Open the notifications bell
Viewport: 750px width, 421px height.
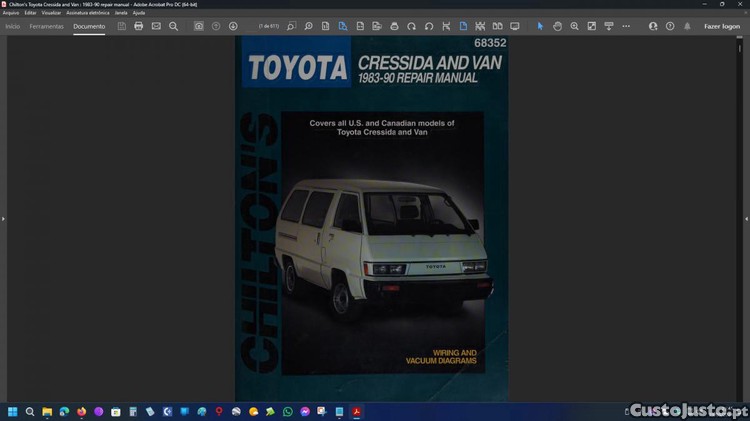[687, 26]
